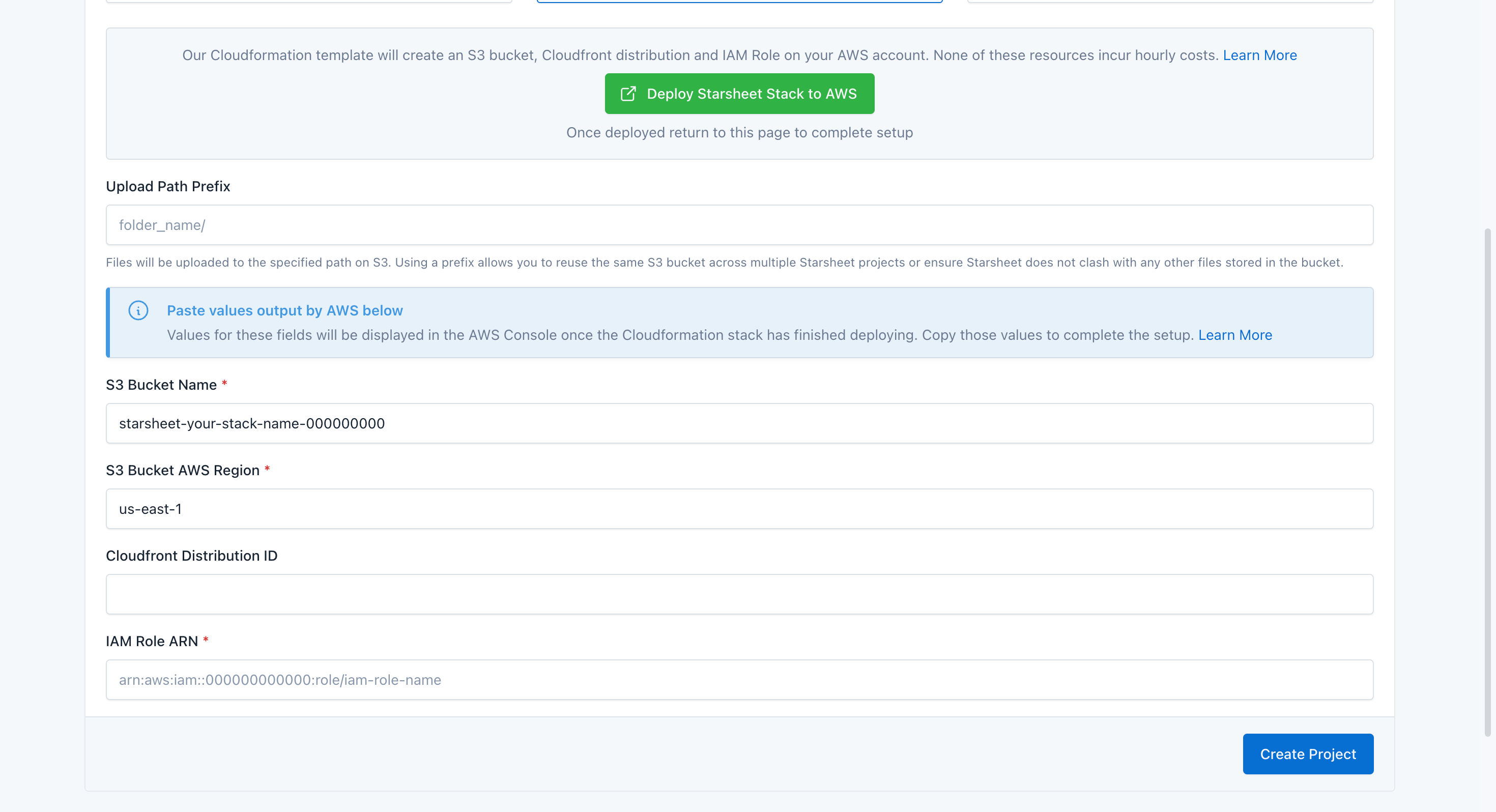Click the Create Project button
Image resolution: width=1496 pixels, height=812 pixels.
[x=1307, y=754]
